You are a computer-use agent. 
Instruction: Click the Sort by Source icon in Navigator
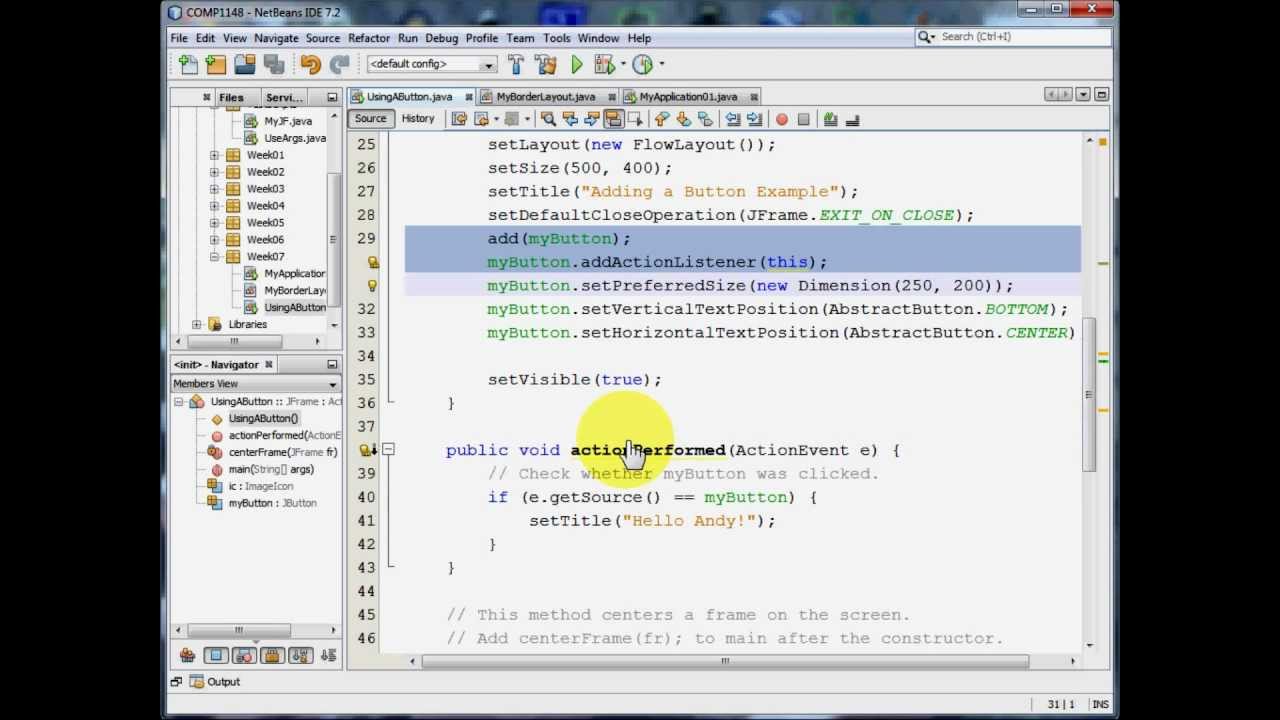pos(328,656)
